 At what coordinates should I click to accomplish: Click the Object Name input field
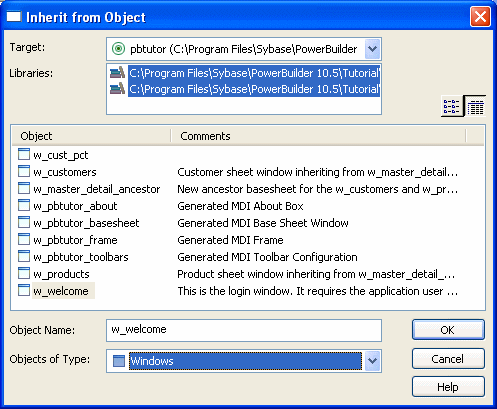tap(244, 330)
